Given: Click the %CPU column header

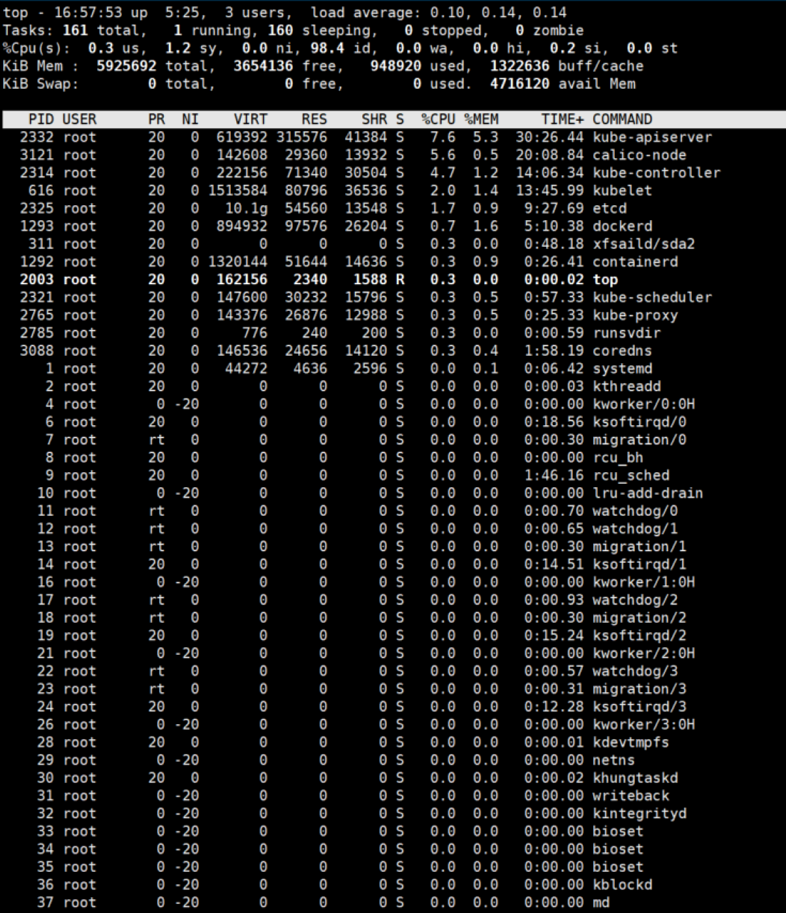Looking at the screenshot, I should point(438,119).
